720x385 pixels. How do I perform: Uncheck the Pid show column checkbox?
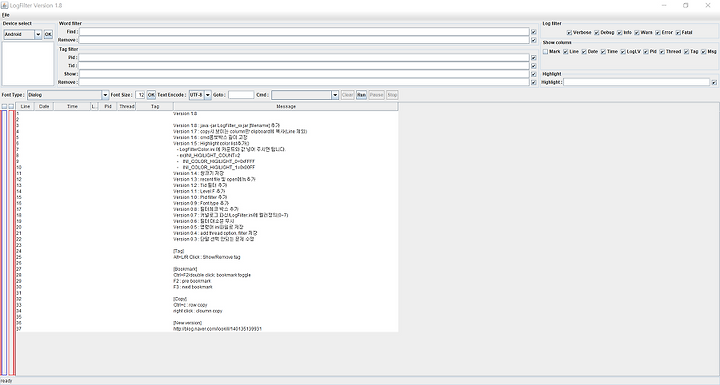click(x=646, y=52)
